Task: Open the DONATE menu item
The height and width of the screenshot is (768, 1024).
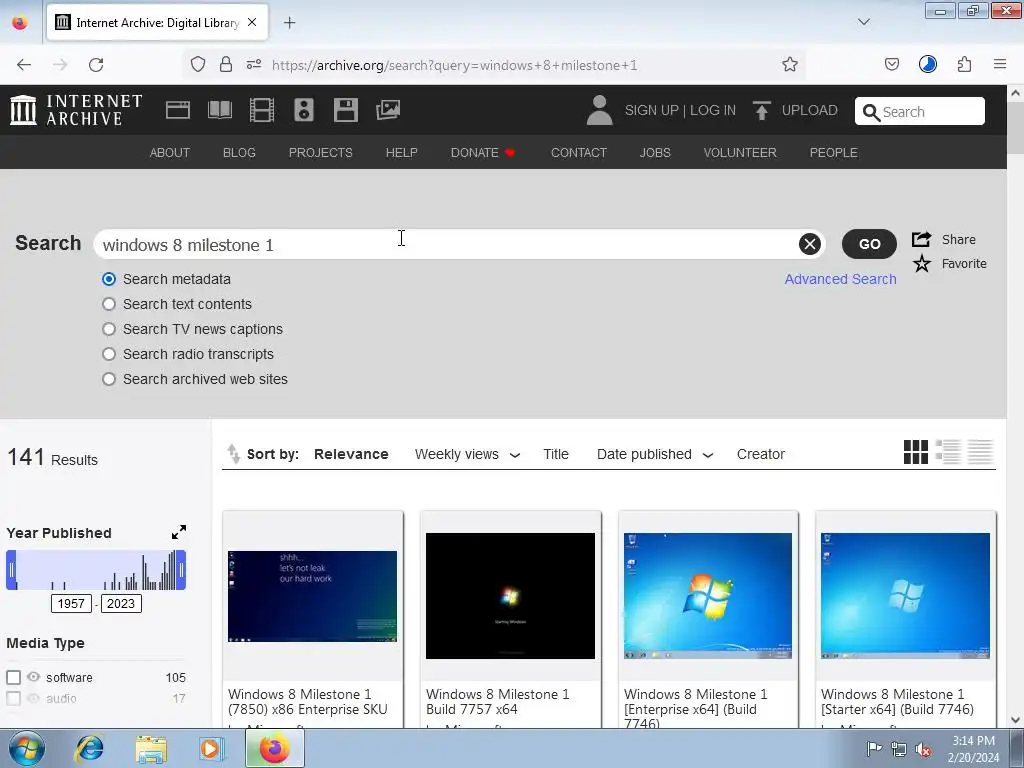Action: coord(483,152)
